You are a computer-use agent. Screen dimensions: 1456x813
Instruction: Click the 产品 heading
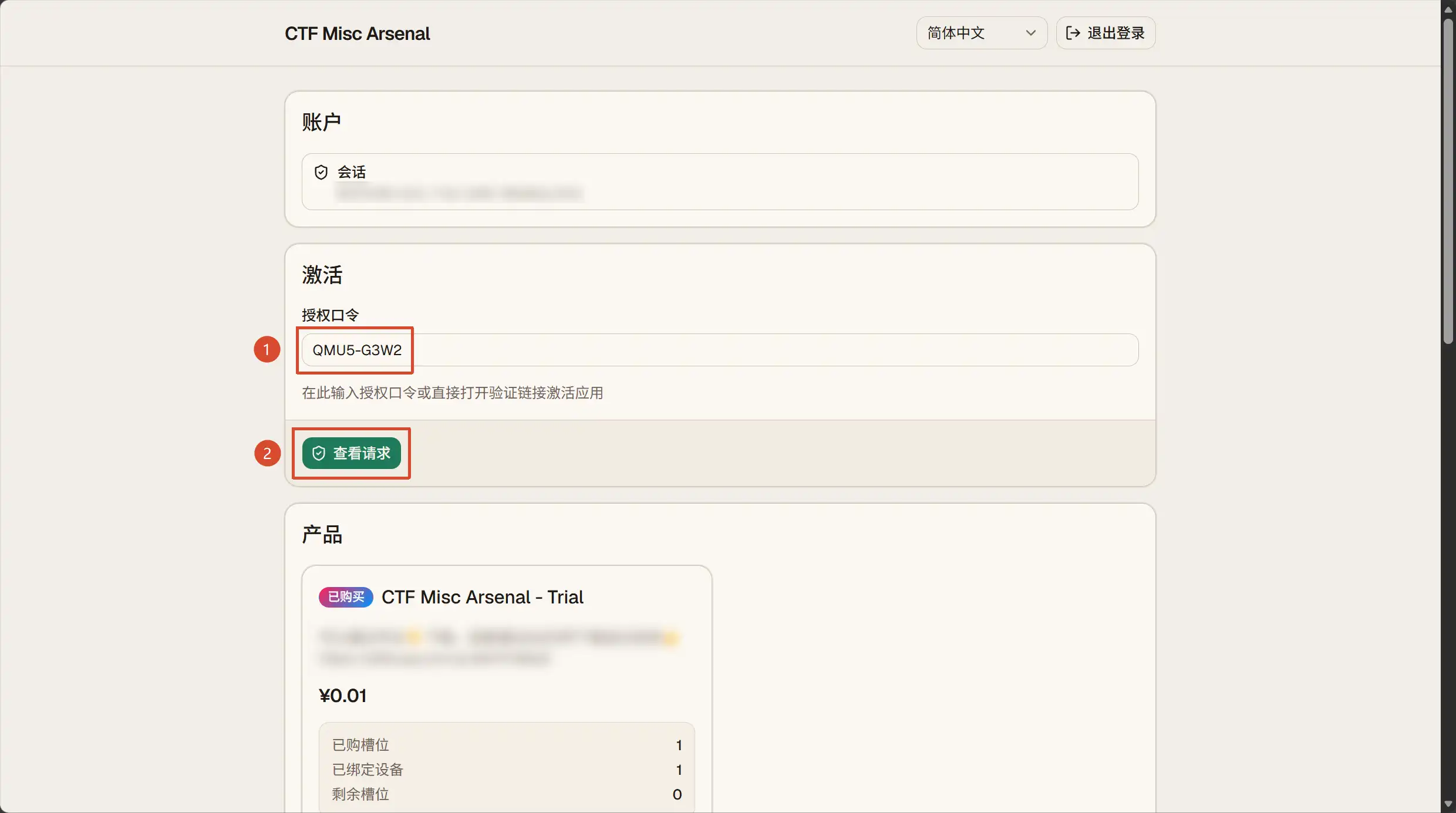pos(322,535)
